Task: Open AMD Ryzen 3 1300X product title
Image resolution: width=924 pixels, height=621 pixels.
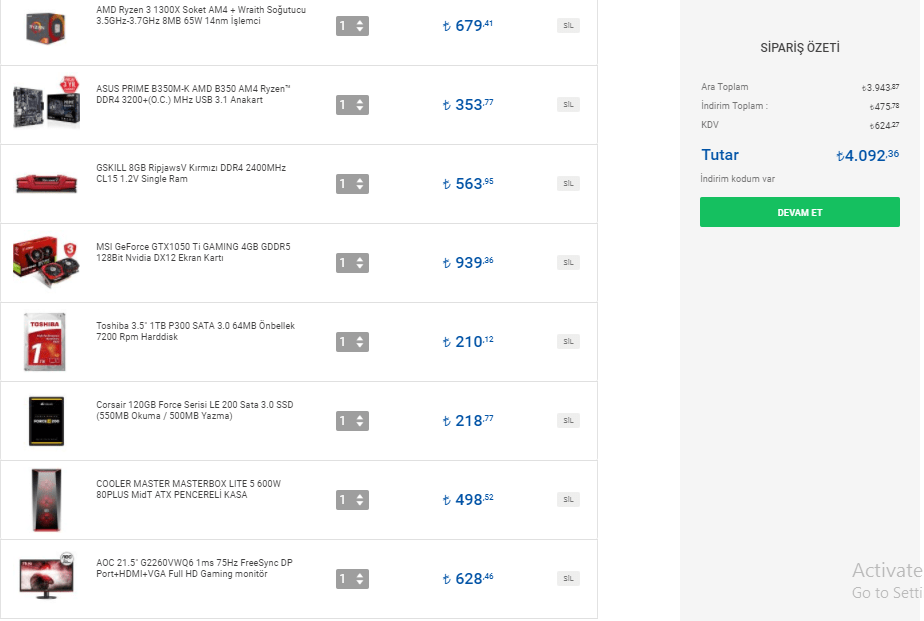Action: (201, 15)
